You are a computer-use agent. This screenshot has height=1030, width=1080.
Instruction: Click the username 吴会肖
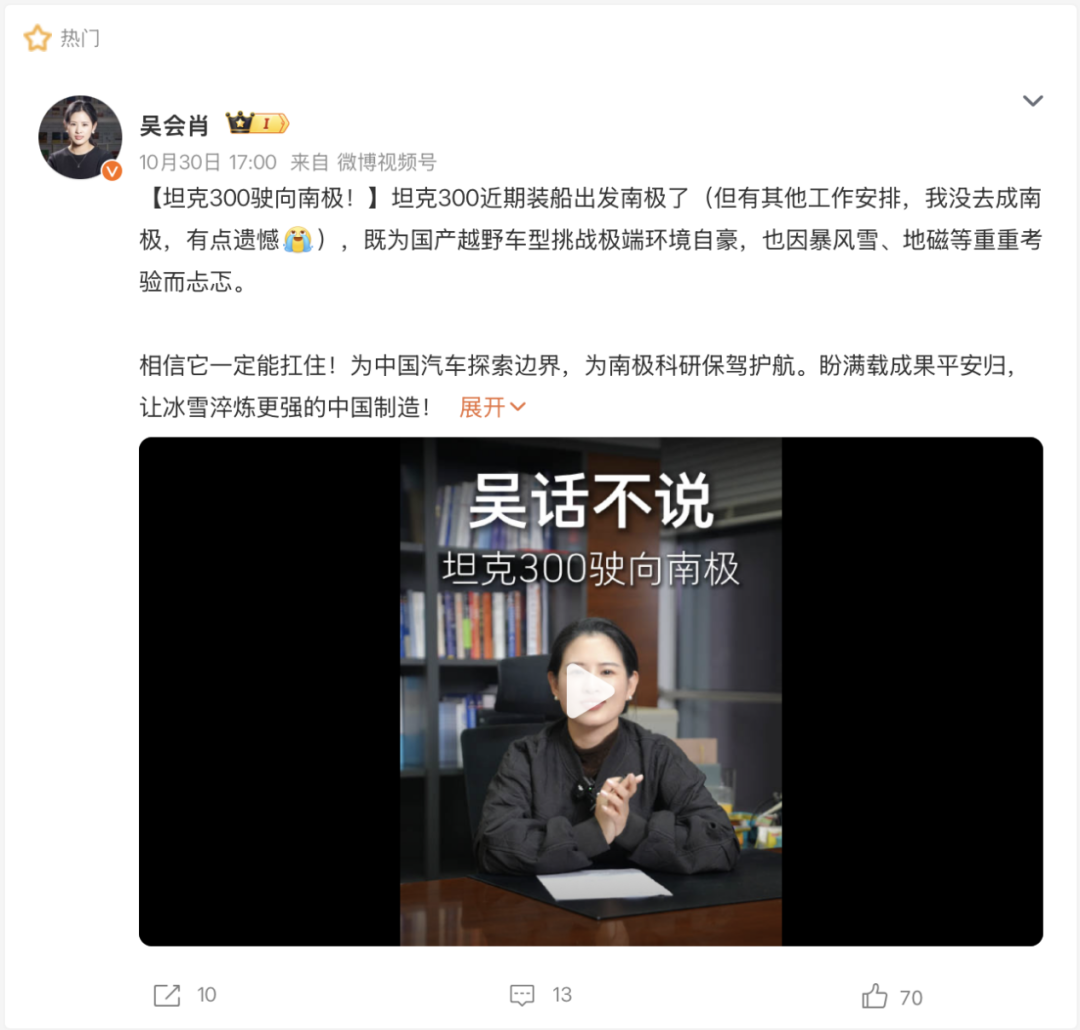(x=174, y=125)
